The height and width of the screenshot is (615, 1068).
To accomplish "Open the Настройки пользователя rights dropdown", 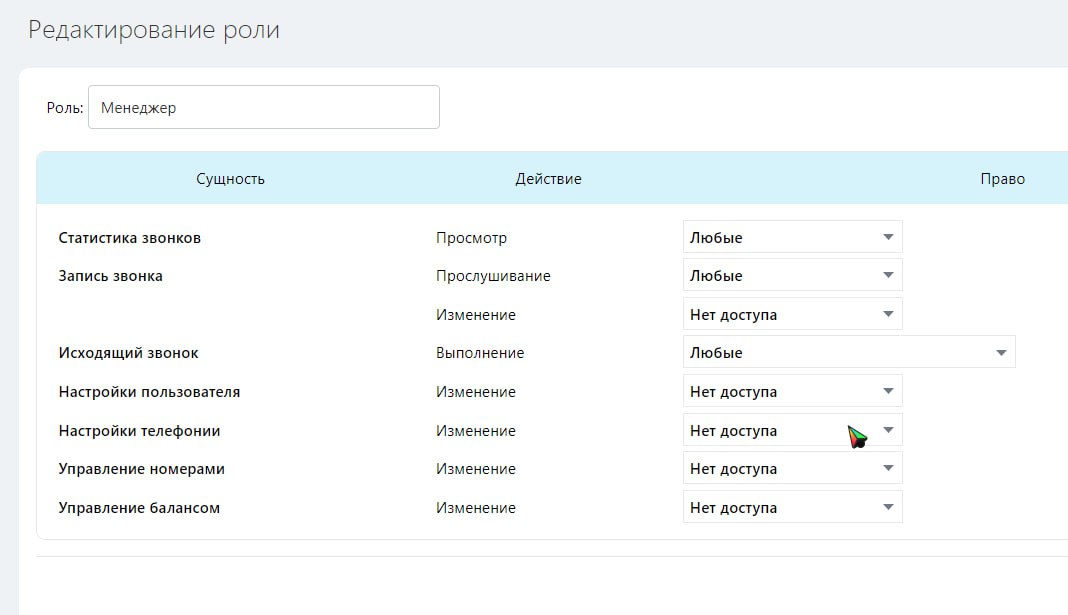I will (x=792, y=392).
